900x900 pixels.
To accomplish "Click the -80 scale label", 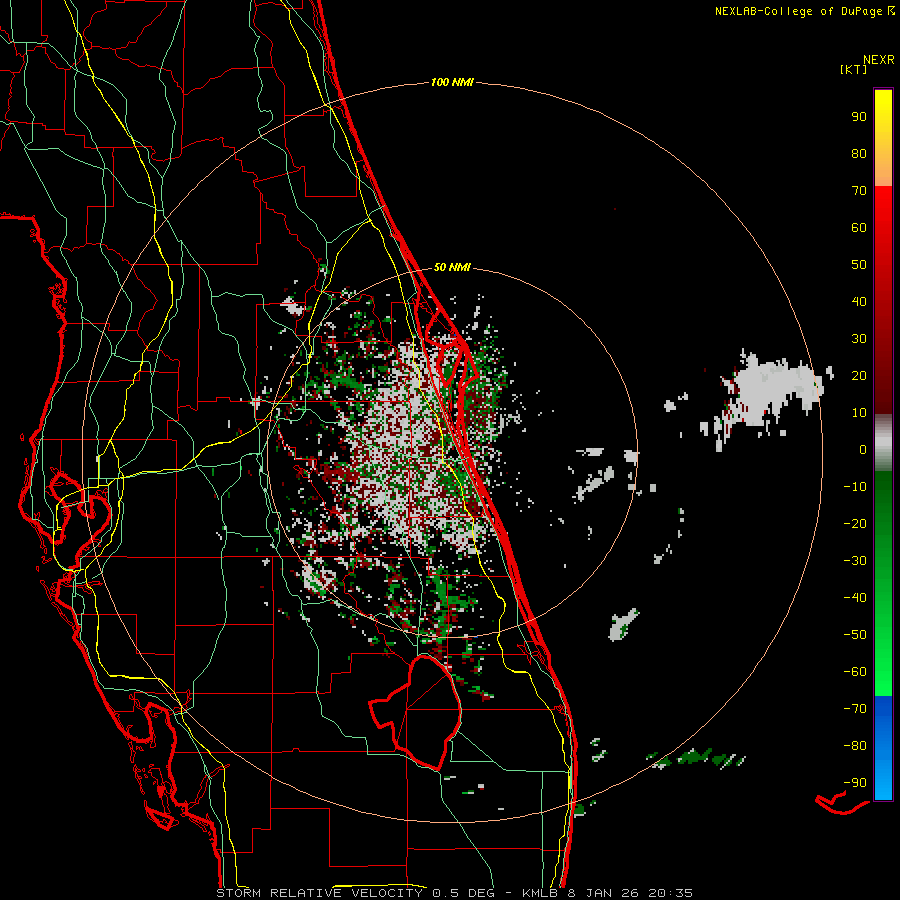I will click(855, 746).
